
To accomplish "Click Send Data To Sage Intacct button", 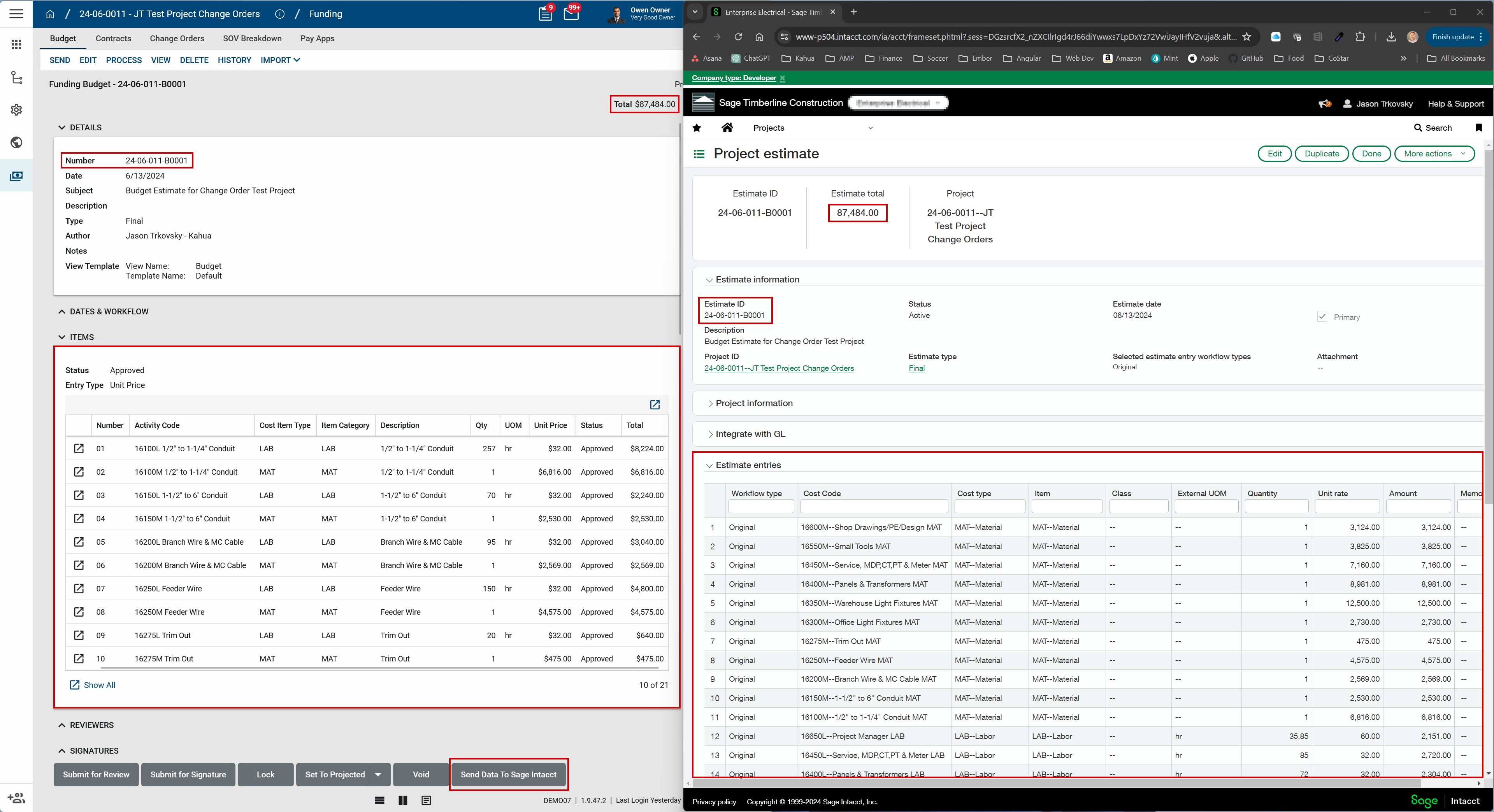I will click(x=508, y=774).
